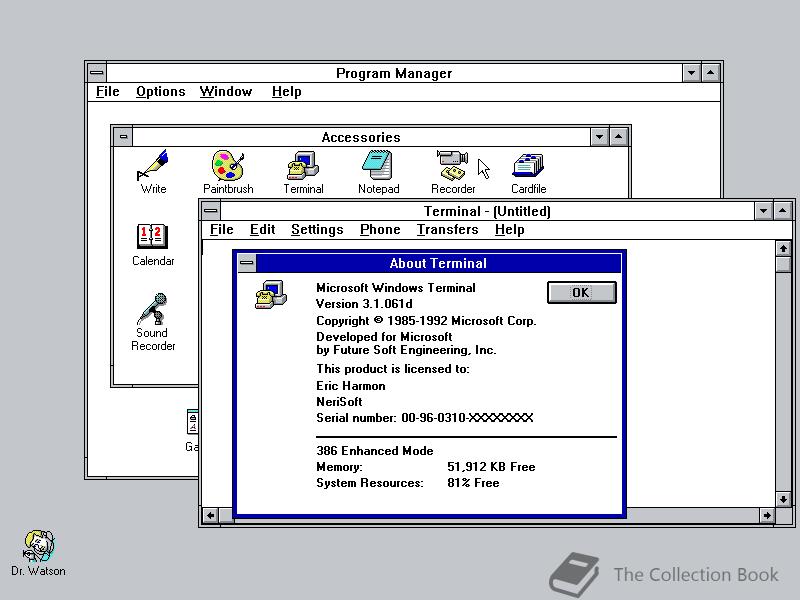
Task: Click the Terminal icon in About dialog
Action: tap(270, 294)
